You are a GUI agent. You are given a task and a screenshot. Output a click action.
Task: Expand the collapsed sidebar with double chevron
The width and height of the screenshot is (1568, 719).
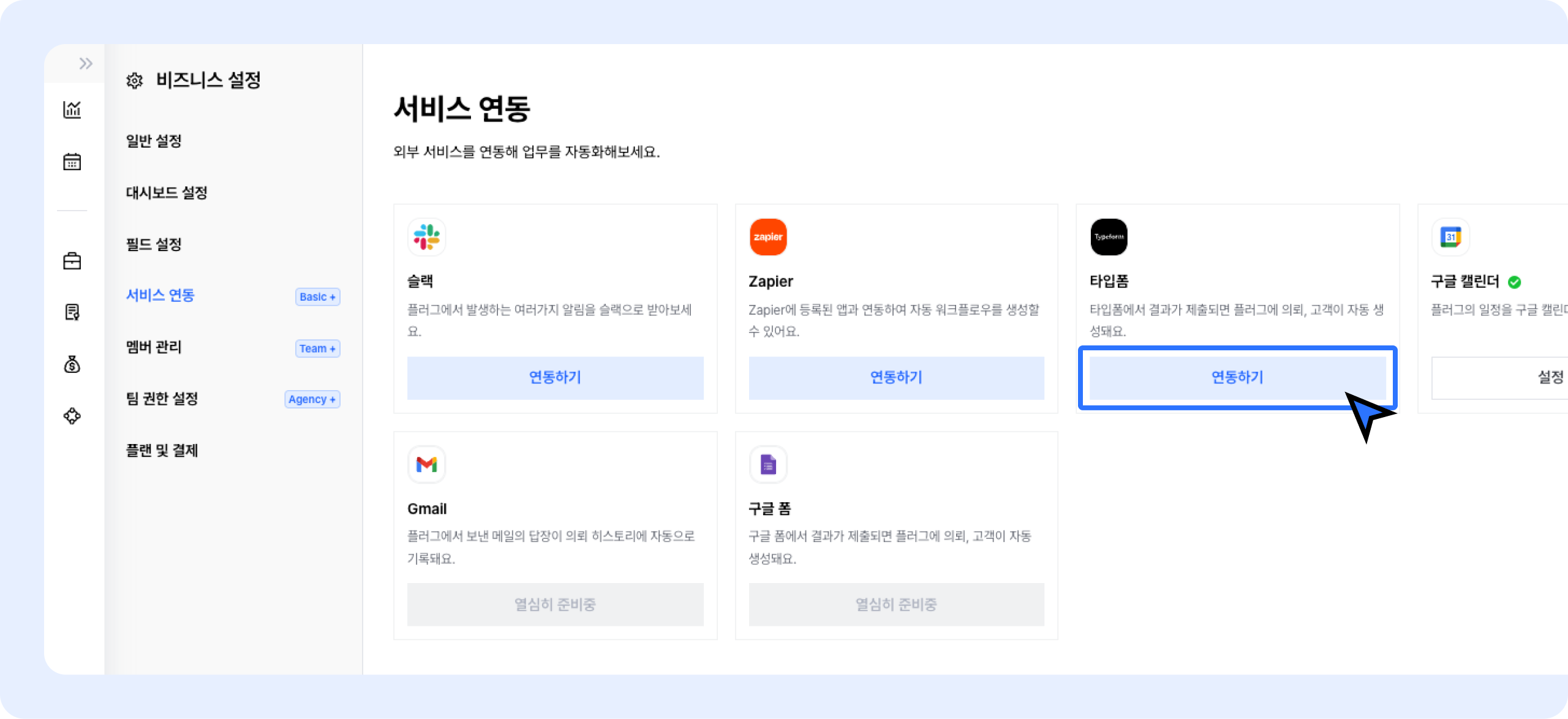tap(86, 64)
